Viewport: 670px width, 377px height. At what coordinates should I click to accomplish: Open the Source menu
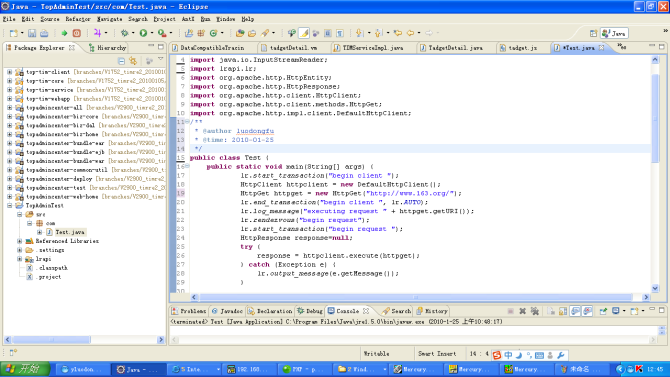pyautogui.click(x=50, y=19)
